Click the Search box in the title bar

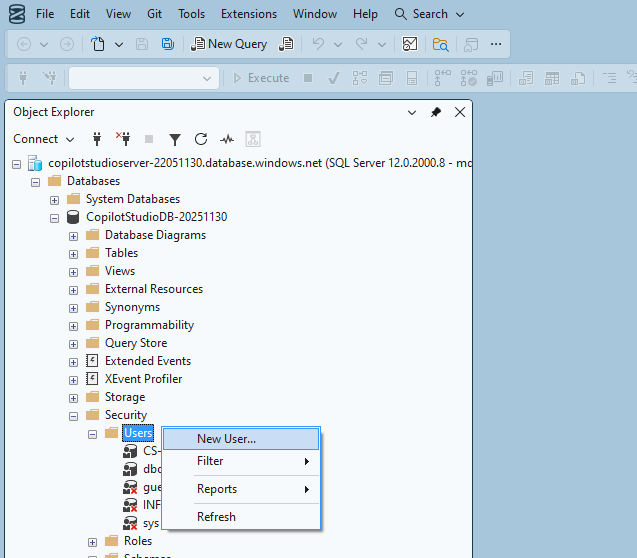(x=429, y=14)
